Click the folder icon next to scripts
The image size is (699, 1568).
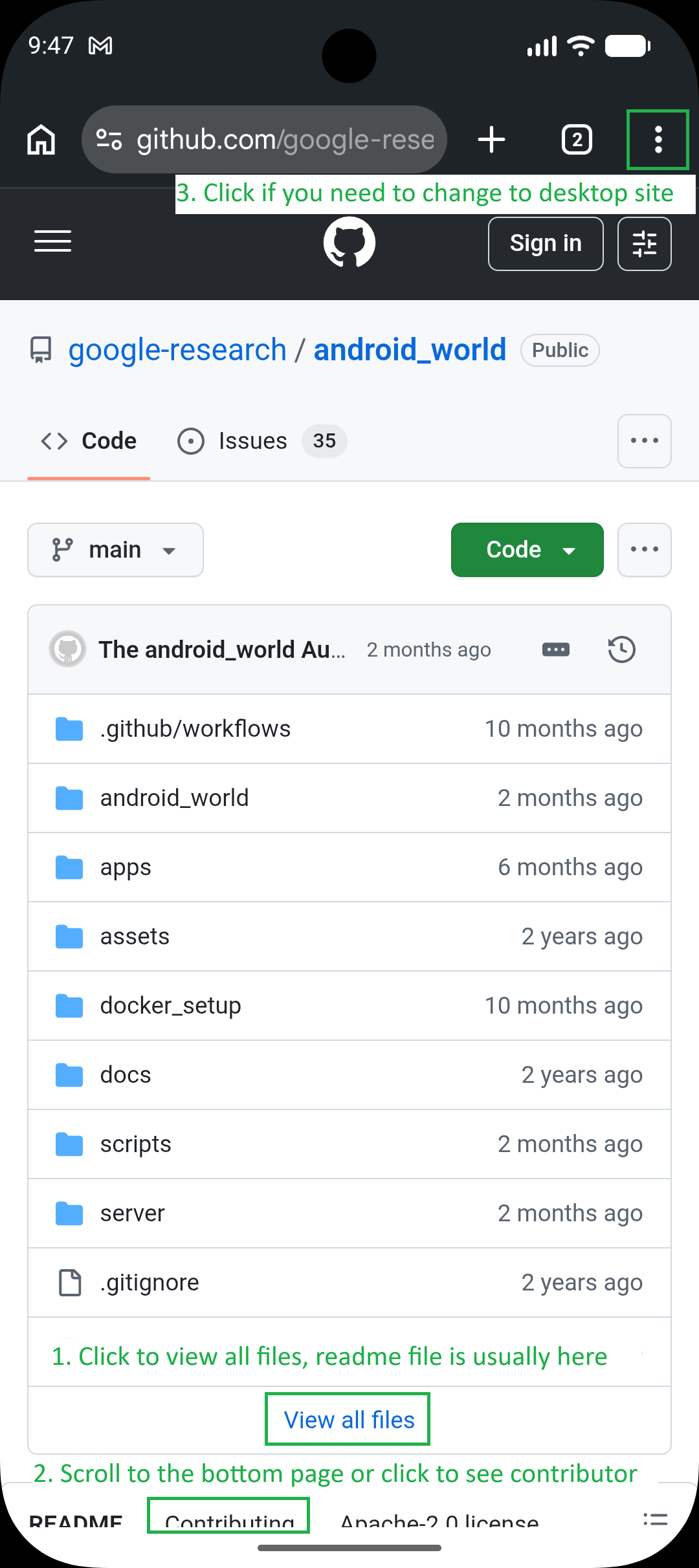[x=69, y=1144]
